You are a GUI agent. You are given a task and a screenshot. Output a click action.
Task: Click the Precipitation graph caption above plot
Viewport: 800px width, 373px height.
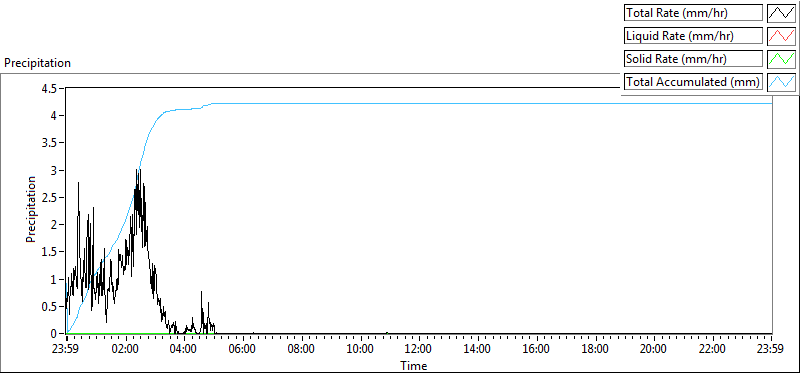coord(37,63)
